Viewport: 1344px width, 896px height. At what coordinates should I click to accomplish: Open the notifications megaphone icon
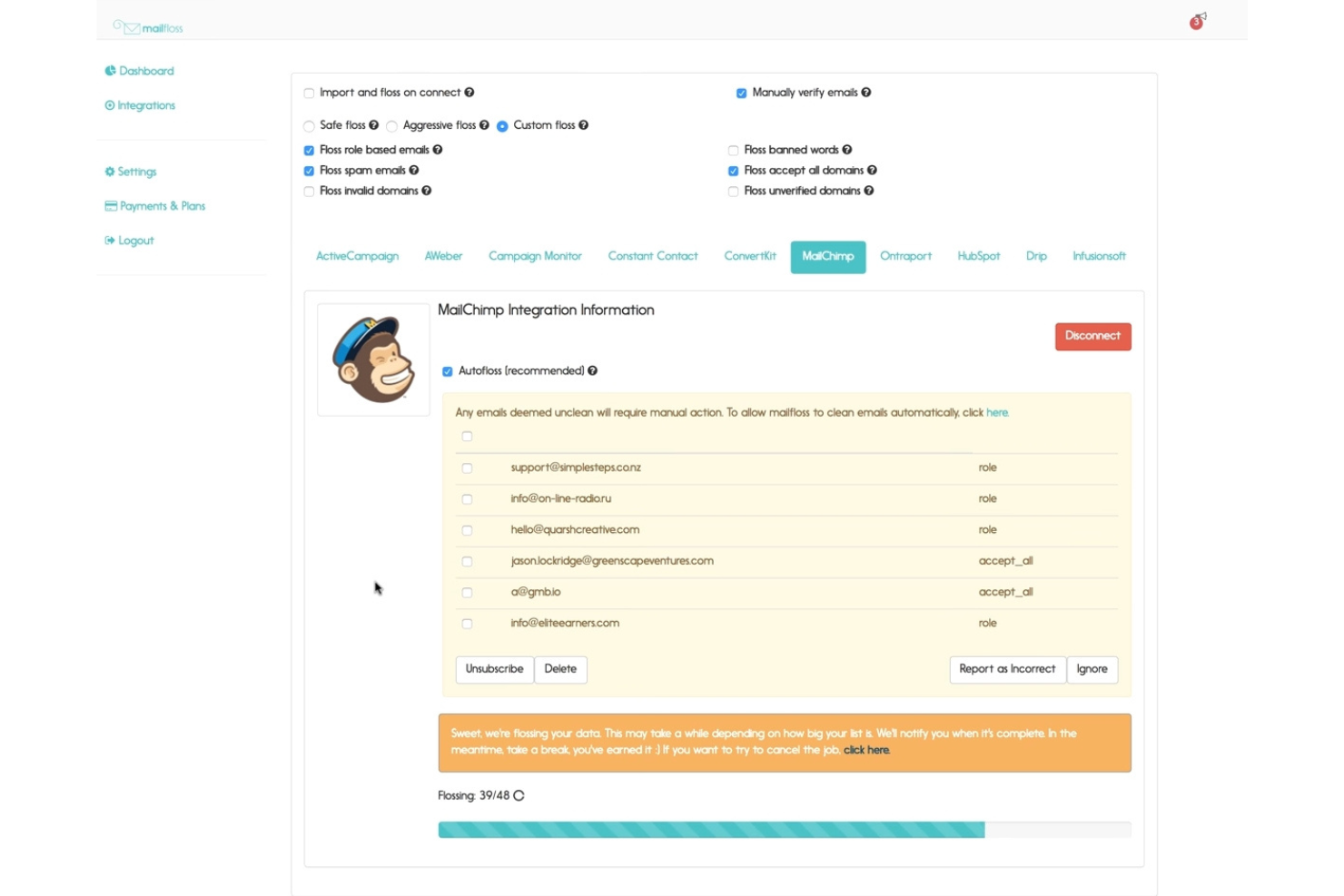(x=1198, y=21)
